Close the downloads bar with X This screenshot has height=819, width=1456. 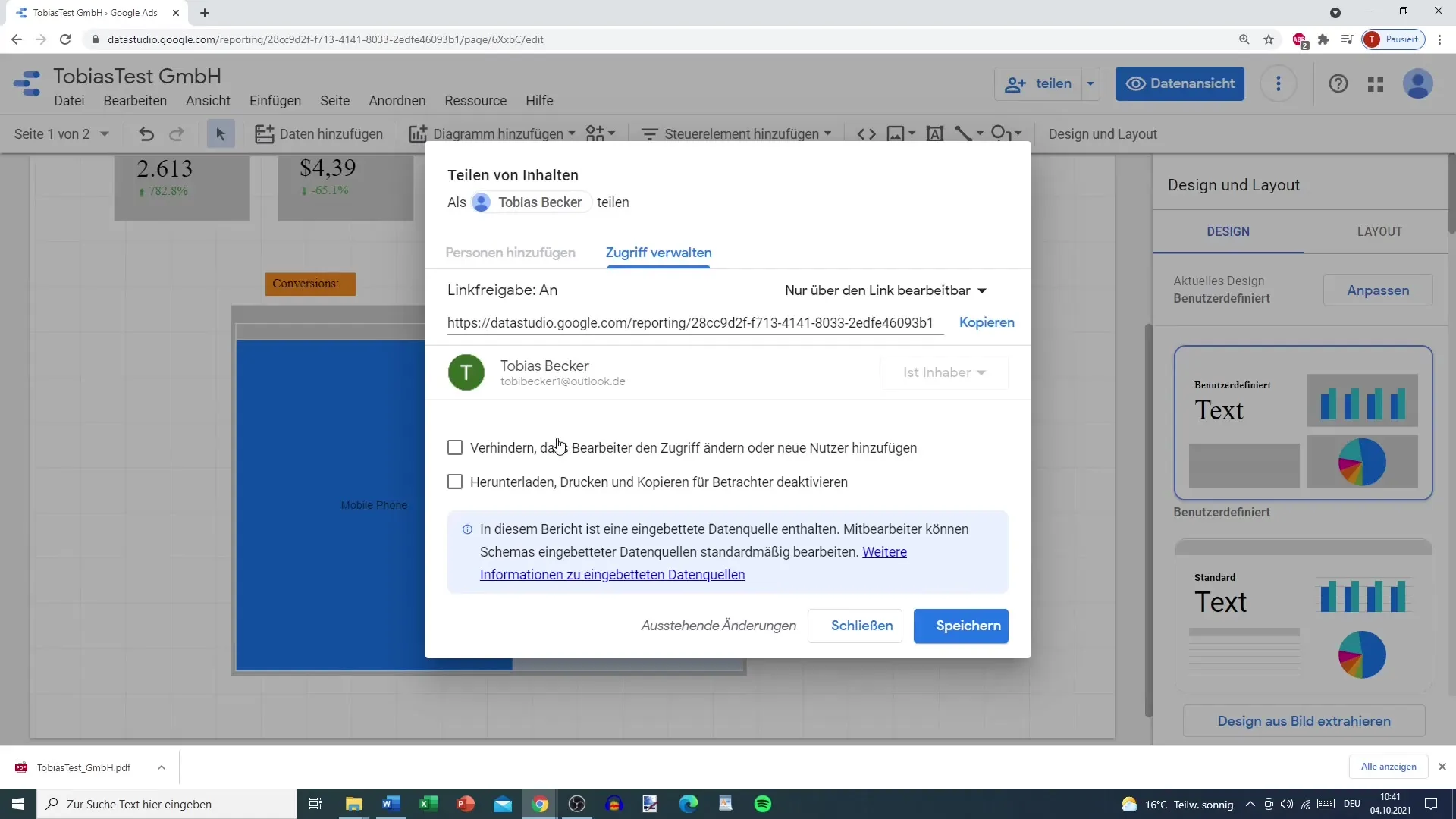pos(1442,767)
